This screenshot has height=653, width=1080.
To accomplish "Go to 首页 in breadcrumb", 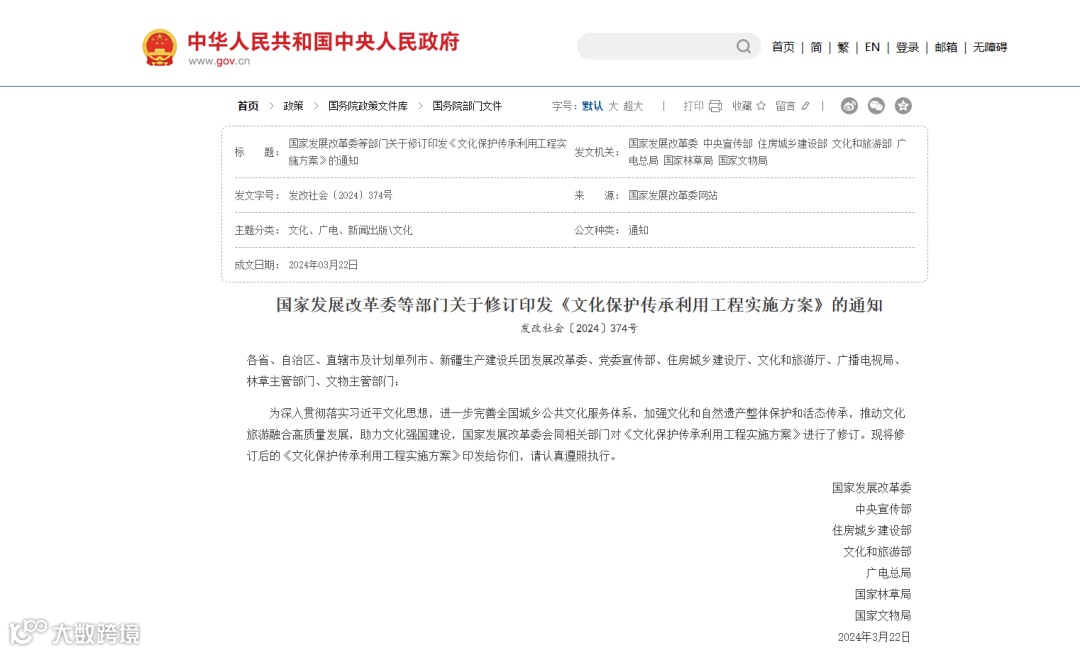I will pyautogui.click(x=248, y=106).
